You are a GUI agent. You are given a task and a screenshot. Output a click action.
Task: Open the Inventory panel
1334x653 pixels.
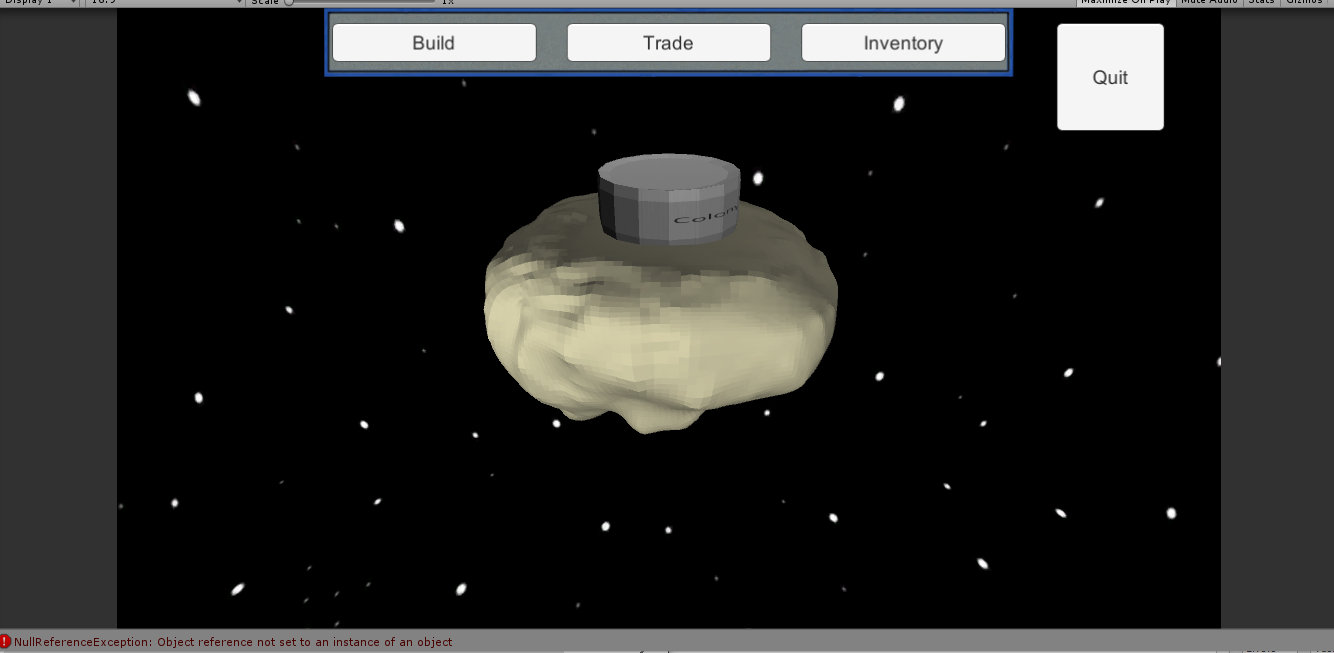[x=903, y=43]
